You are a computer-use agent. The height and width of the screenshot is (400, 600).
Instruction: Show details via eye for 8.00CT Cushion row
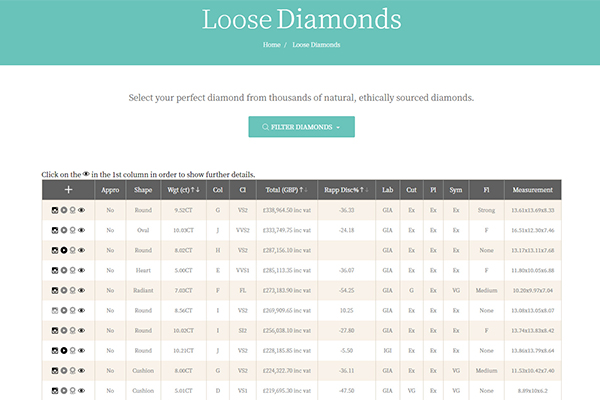82,371
